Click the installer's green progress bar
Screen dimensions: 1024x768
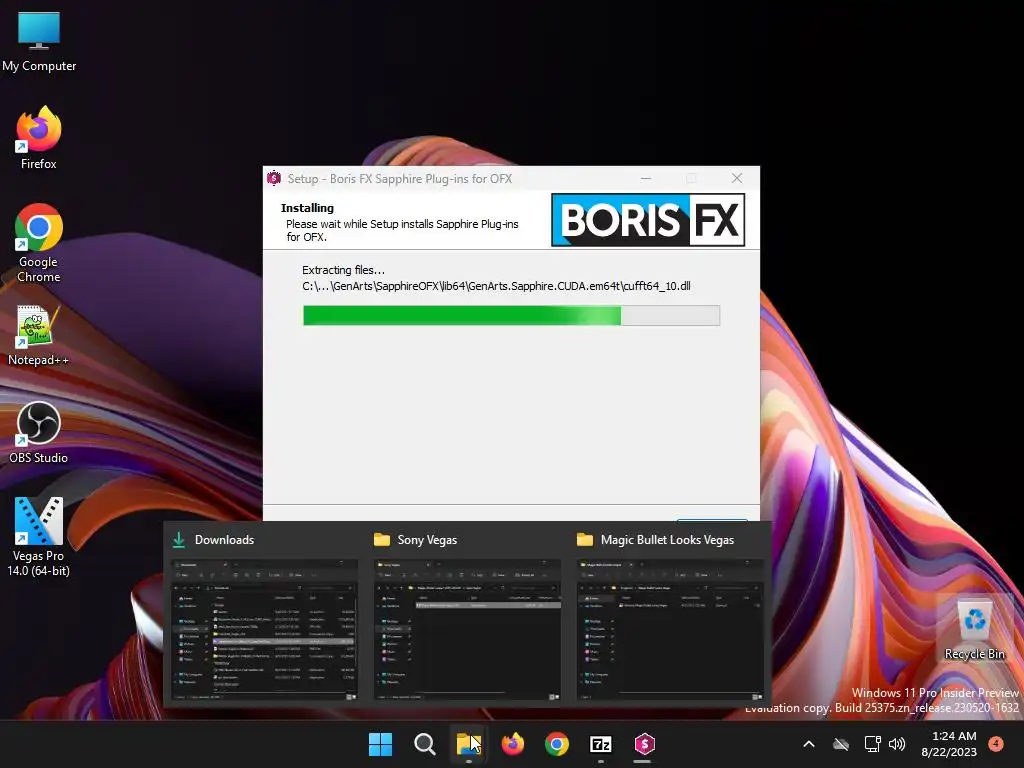[511, 315]
